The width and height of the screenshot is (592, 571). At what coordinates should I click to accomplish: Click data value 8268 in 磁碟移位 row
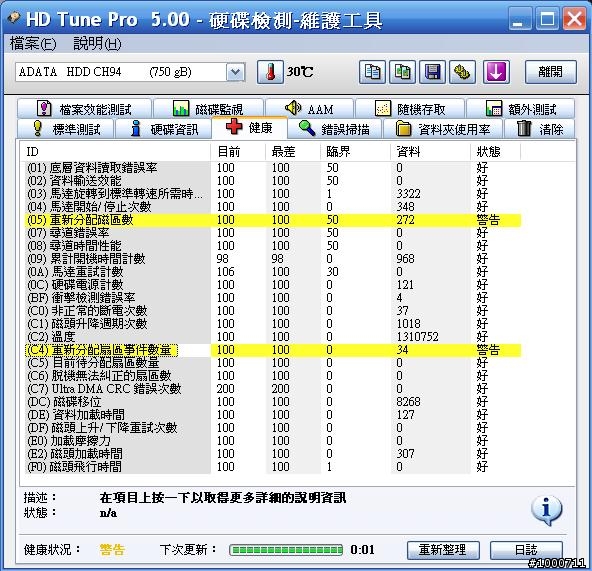pos(408,402)
